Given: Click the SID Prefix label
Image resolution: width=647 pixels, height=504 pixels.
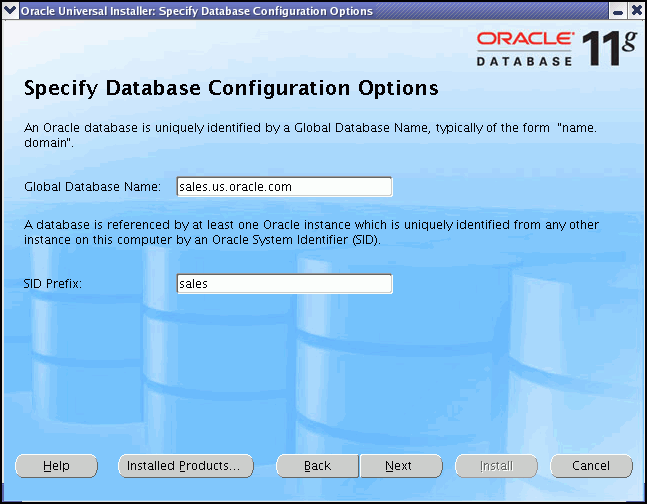Looking at the screenshot, I should pyautogui.click(x=53, y=284).
